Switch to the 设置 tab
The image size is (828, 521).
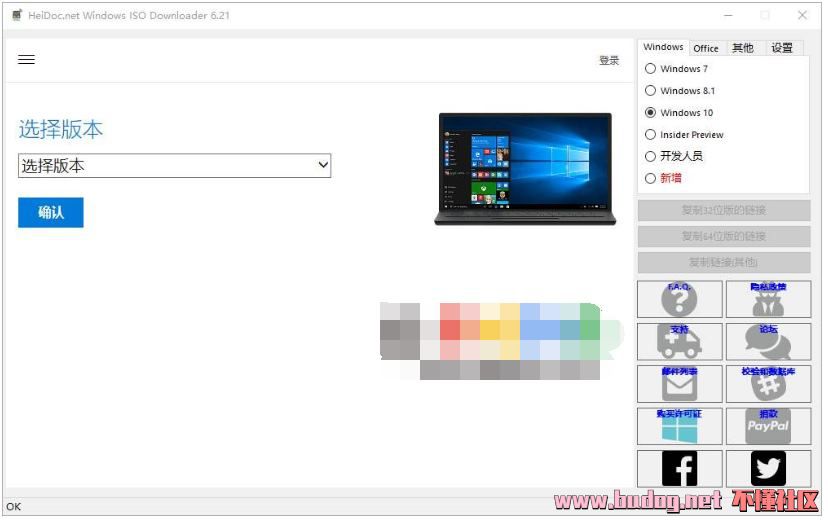(786, 49)
